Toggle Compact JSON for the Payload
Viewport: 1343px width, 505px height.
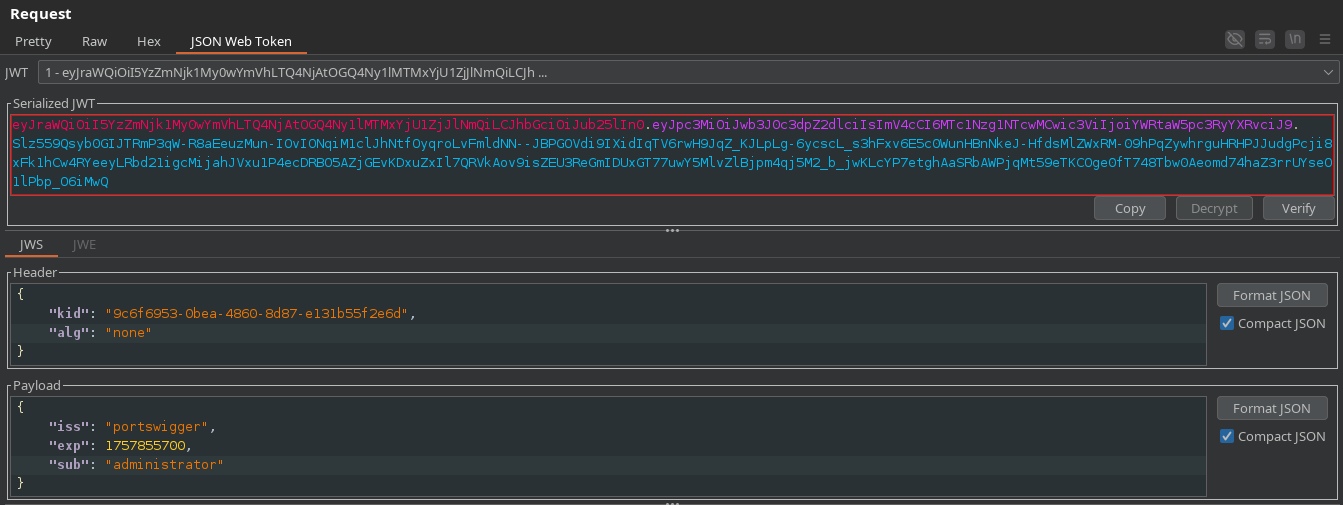(1227, 436)
